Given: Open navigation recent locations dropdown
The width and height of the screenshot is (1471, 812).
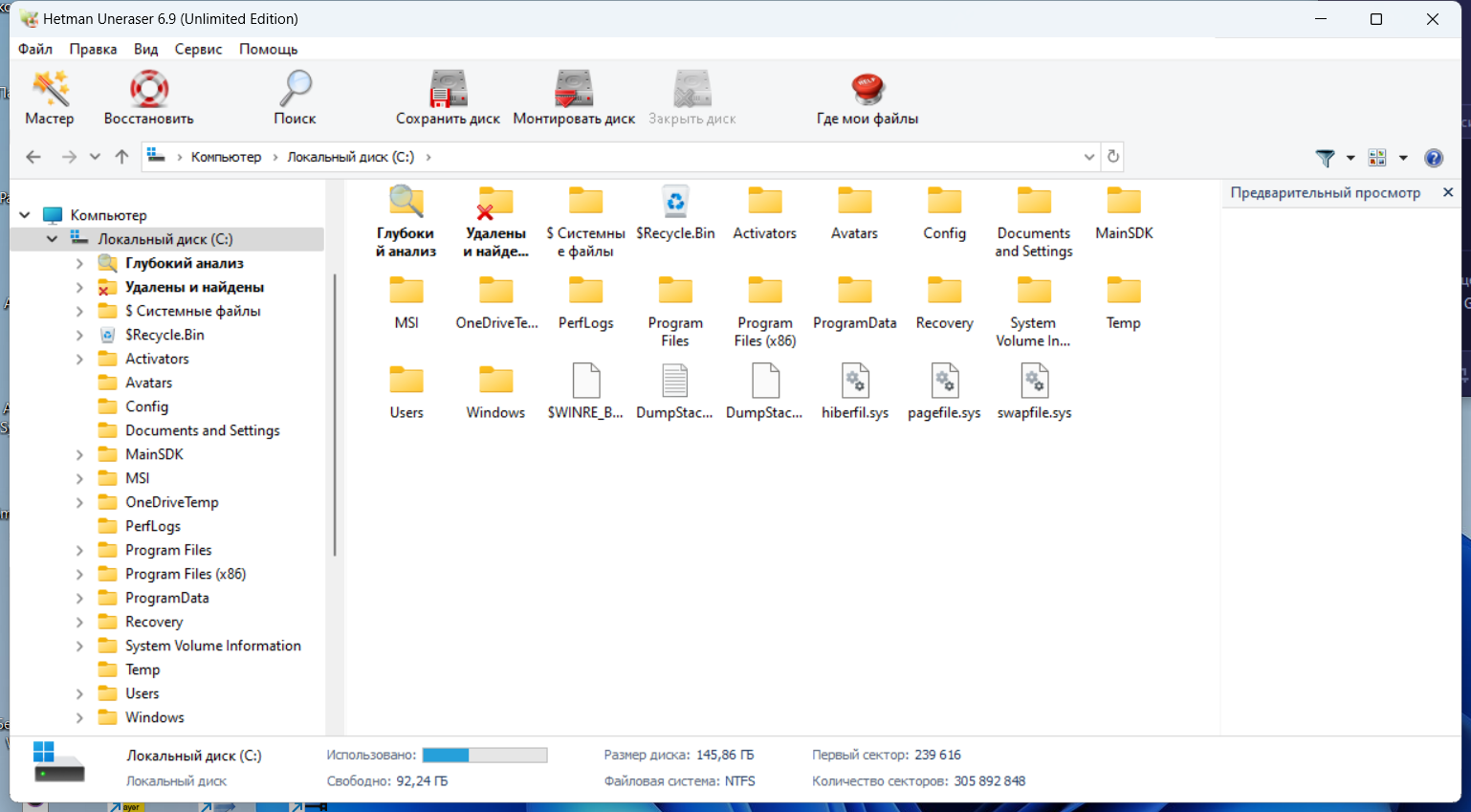Looking at the screenshot, I should click(95, 157).
